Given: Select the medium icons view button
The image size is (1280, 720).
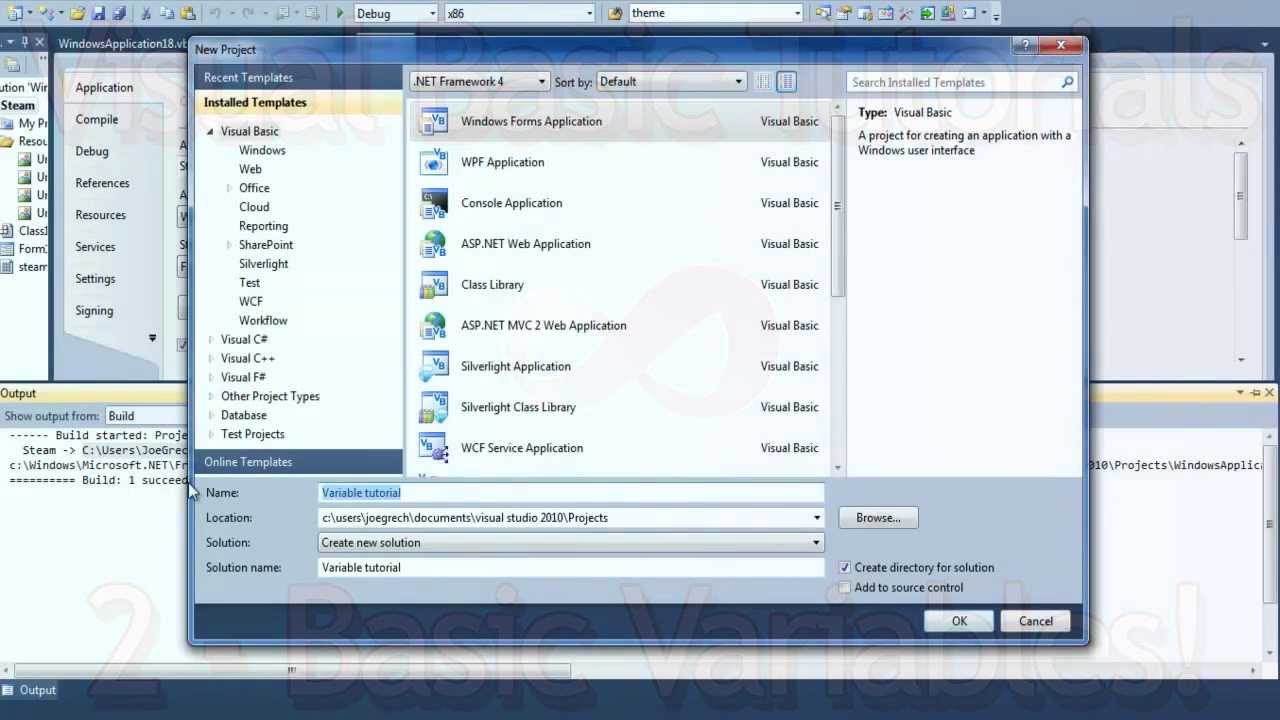Looking at the screenshot, I should coord(787,82).
